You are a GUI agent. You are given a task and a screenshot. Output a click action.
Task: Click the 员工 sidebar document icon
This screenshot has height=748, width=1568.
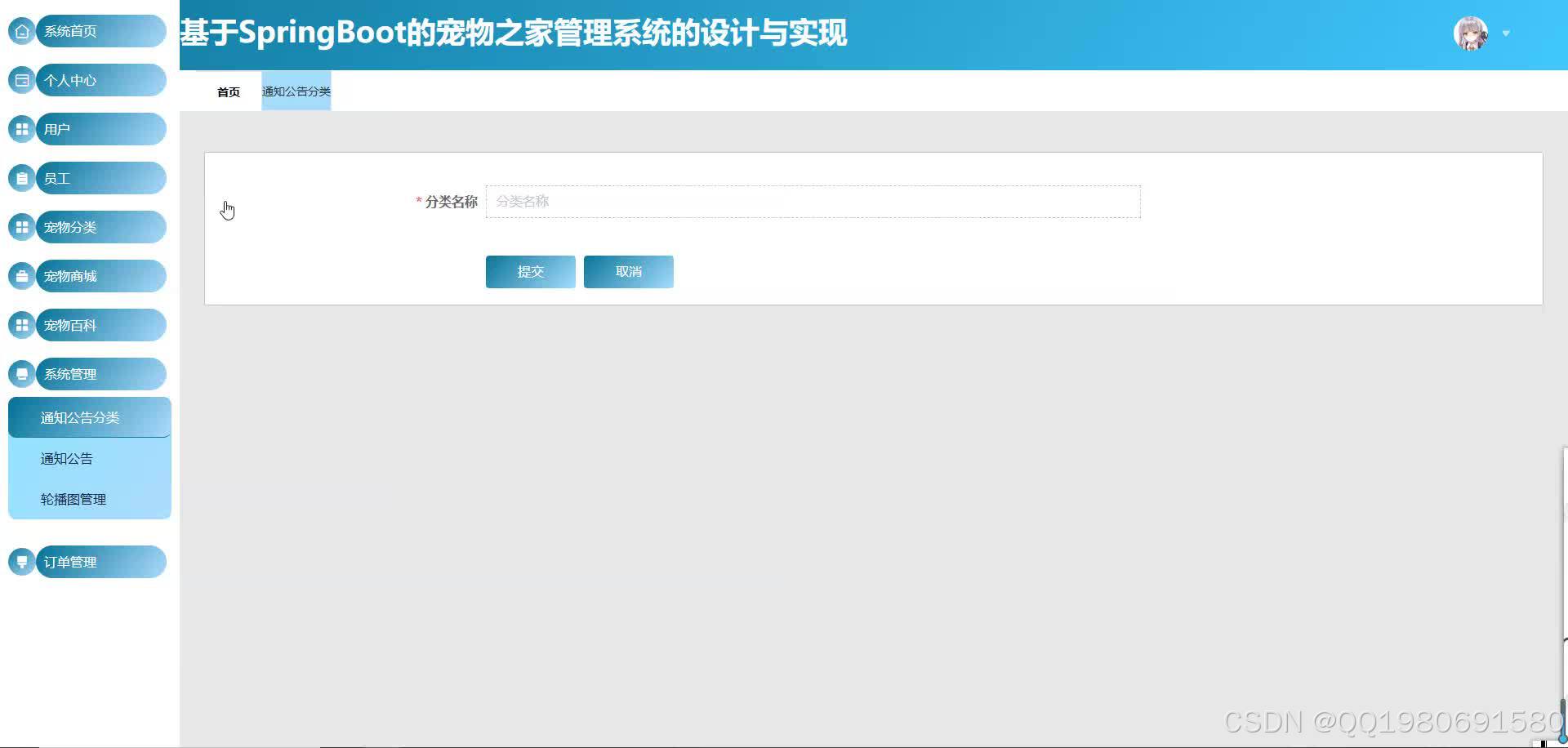pos(21,178)
